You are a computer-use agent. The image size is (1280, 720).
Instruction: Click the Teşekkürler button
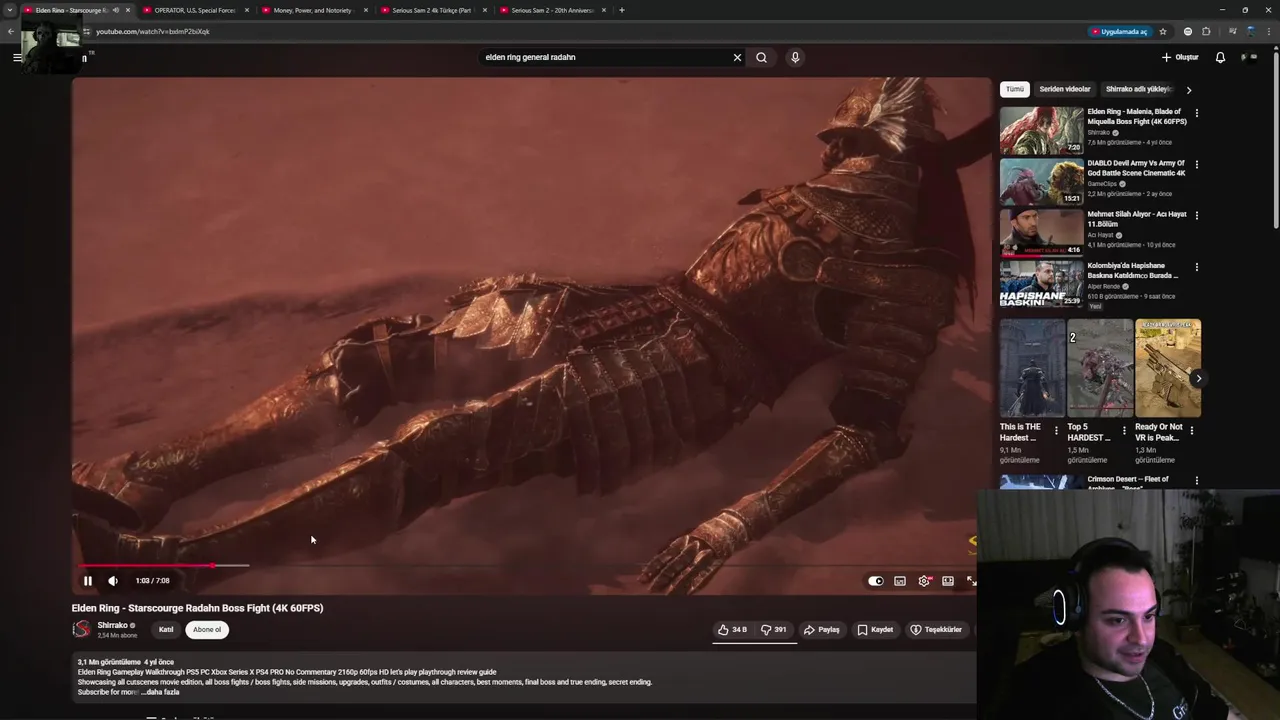point(936,630)
